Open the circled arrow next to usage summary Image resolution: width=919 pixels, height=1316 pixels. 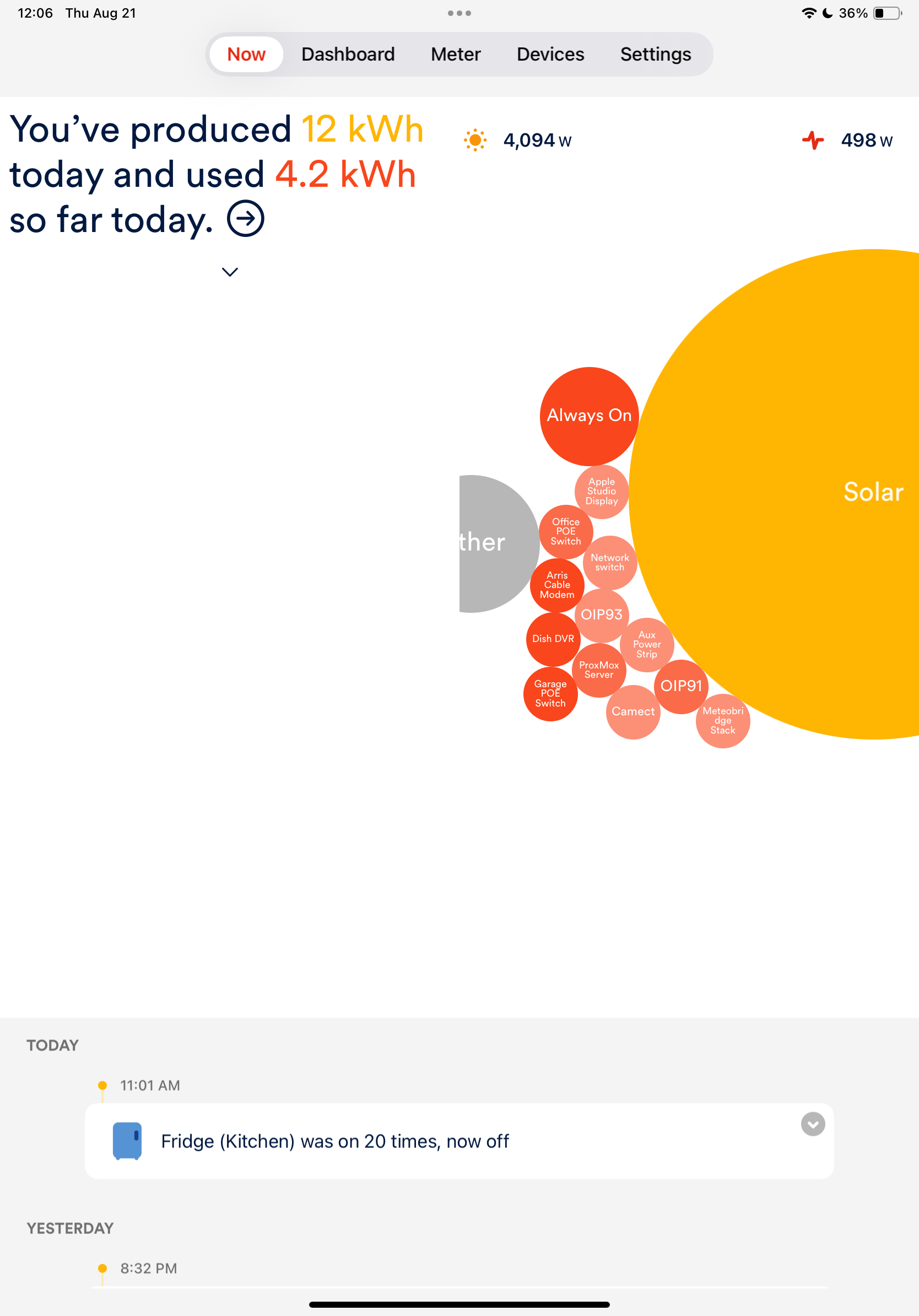click(x=245, y=218)
